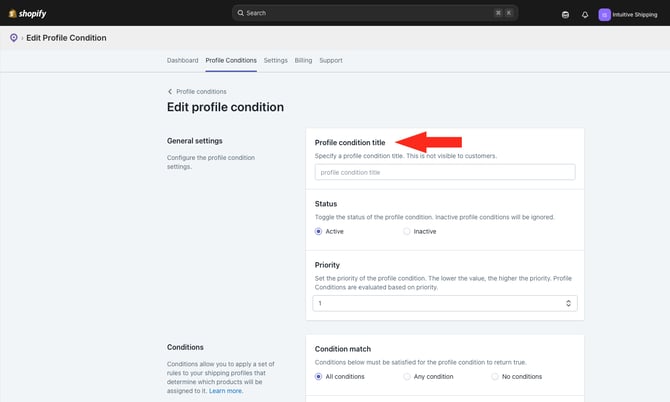
Task: Switch to the Settings tab
Action: pyautogui.click(x=276, y=60)
